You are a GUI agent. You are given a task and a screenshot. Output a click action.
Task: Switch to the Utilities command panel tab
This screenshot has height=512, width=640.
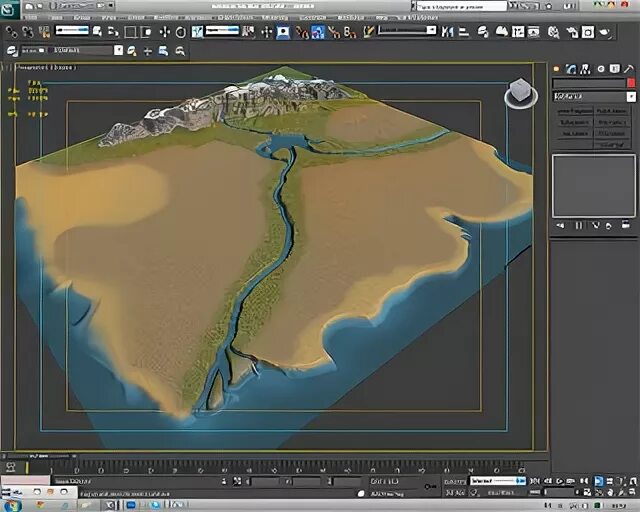point(630,69)
